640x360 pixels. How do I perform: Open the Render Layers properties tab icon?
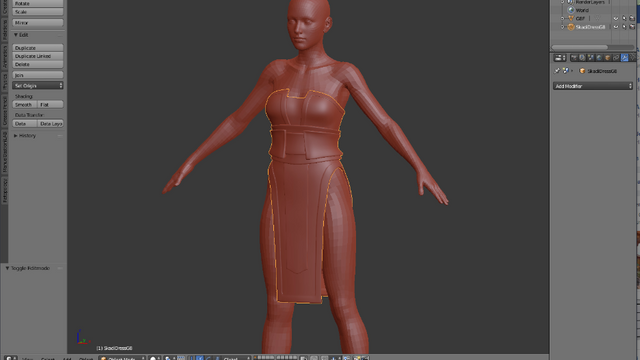[x=582, y=58]
